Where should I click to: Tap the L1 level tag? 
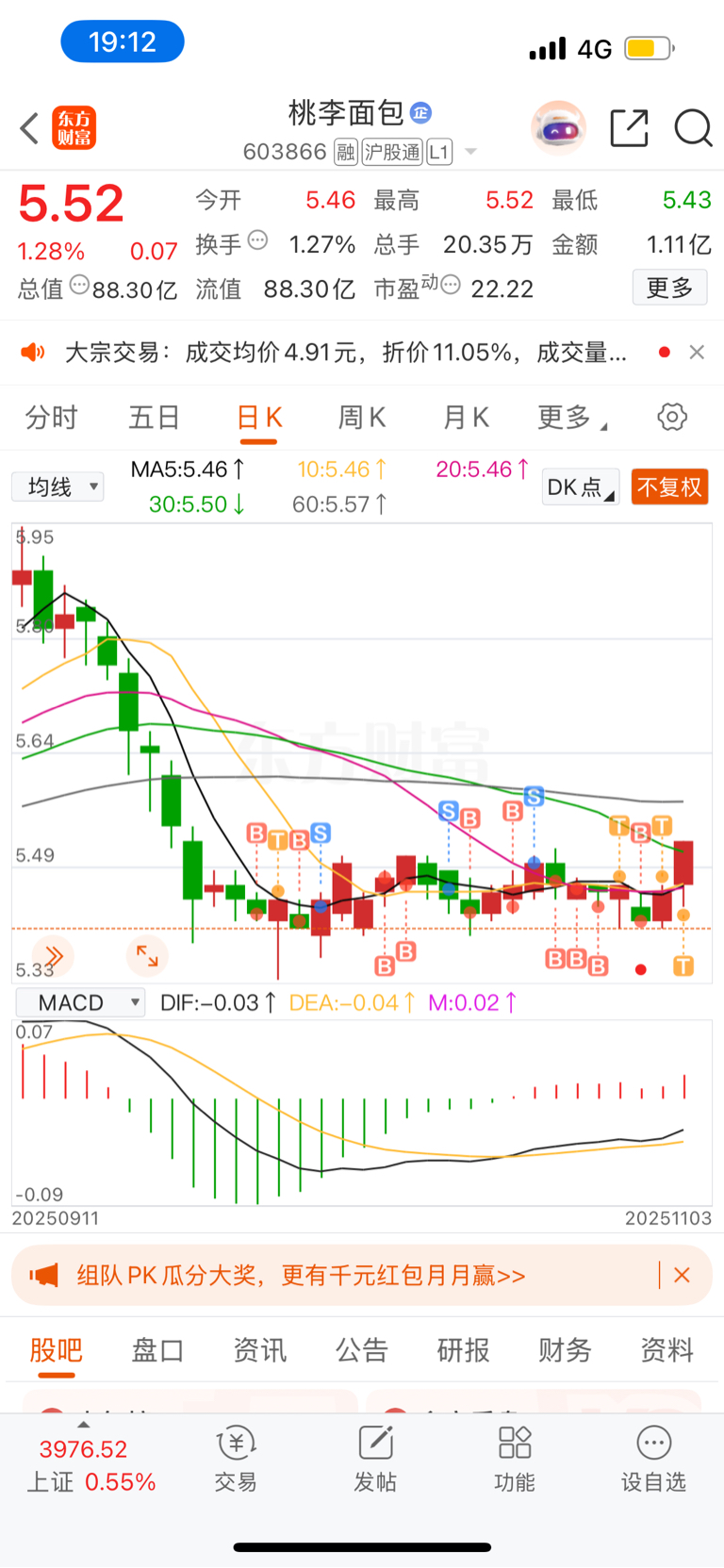pos(439,152)
